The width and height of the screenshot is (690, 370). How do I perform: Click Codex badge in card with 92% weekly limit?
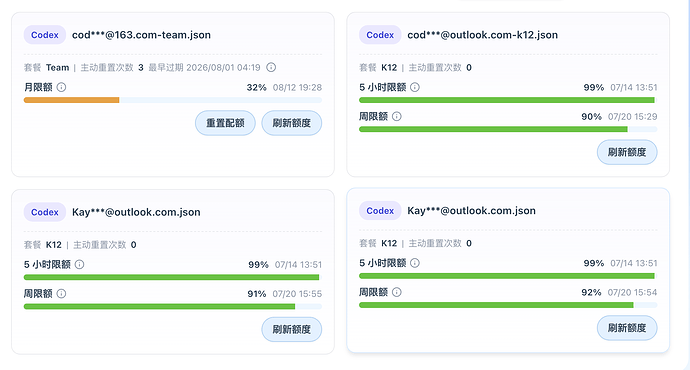pyautogui.click(x=380, y=211)
